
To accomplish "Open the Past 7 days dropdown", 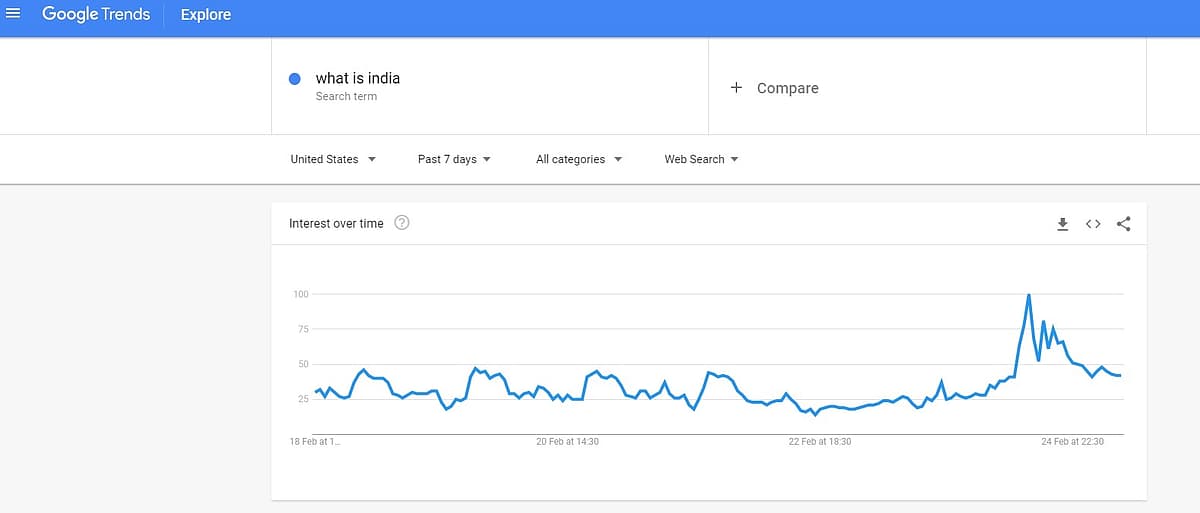I will pyautogui.click(x=454, y=159).
